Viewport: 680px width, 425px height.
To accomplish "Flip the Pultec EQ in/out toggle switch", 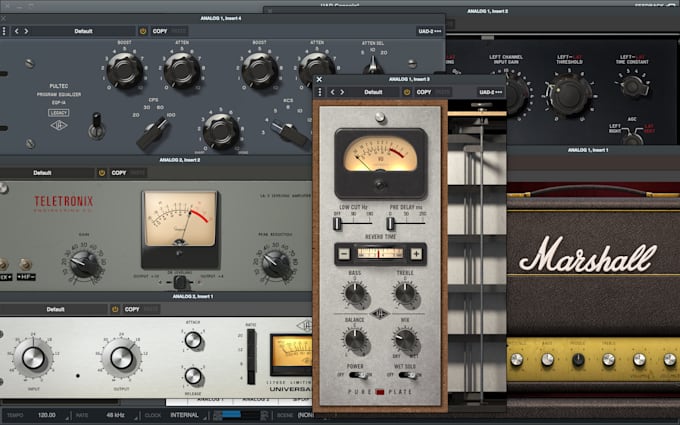I will 96,126.
